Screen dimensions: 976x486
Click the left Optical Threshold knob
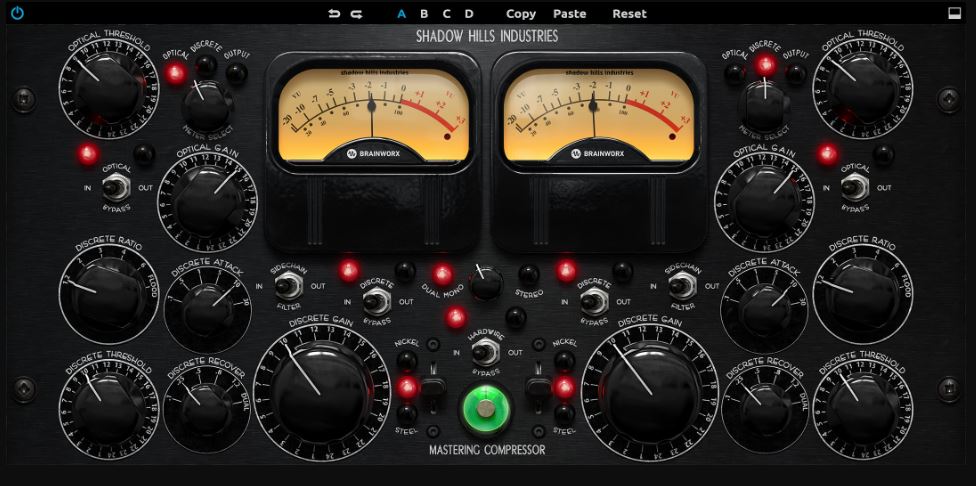(x=108, y=87)
